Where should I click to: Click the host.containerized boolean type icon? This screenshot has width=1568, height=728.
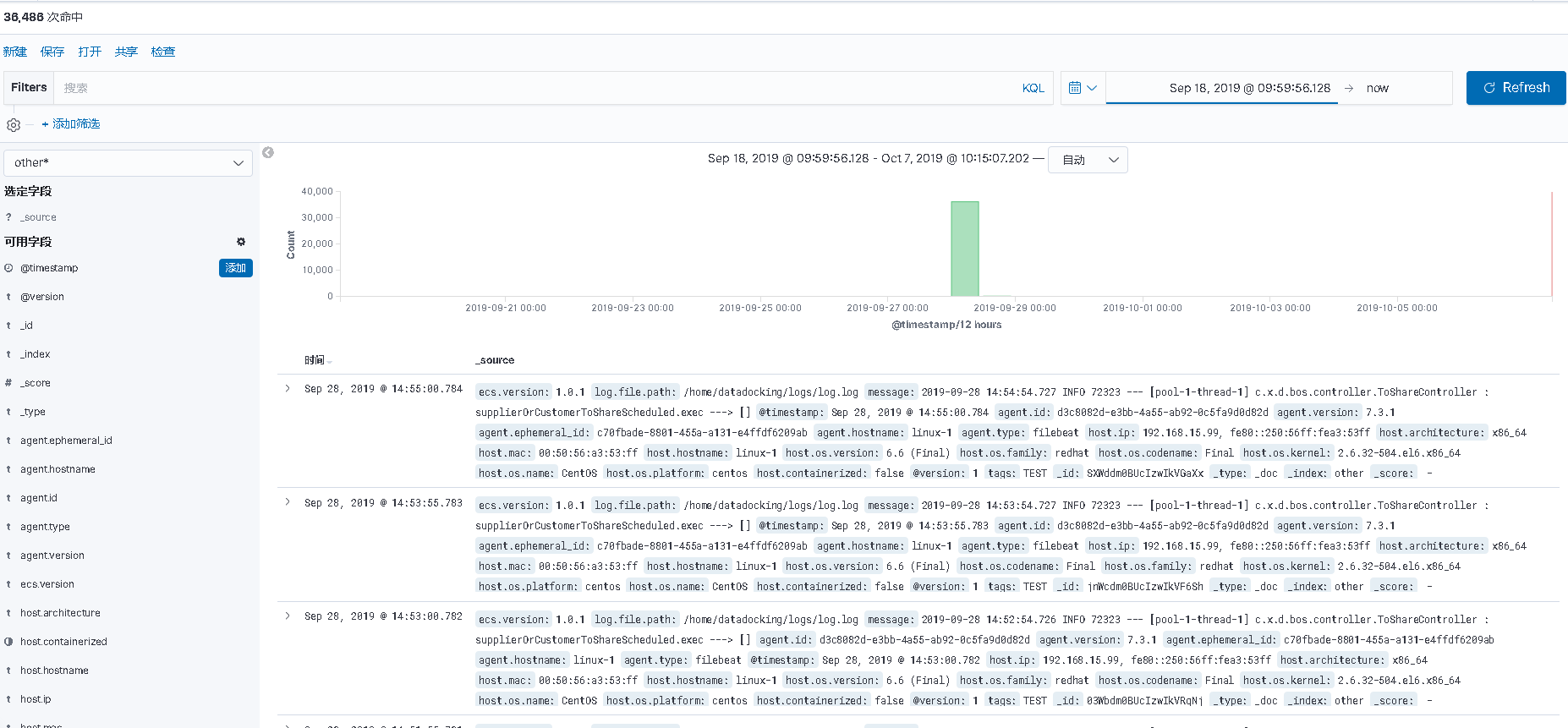click(8, 642)
